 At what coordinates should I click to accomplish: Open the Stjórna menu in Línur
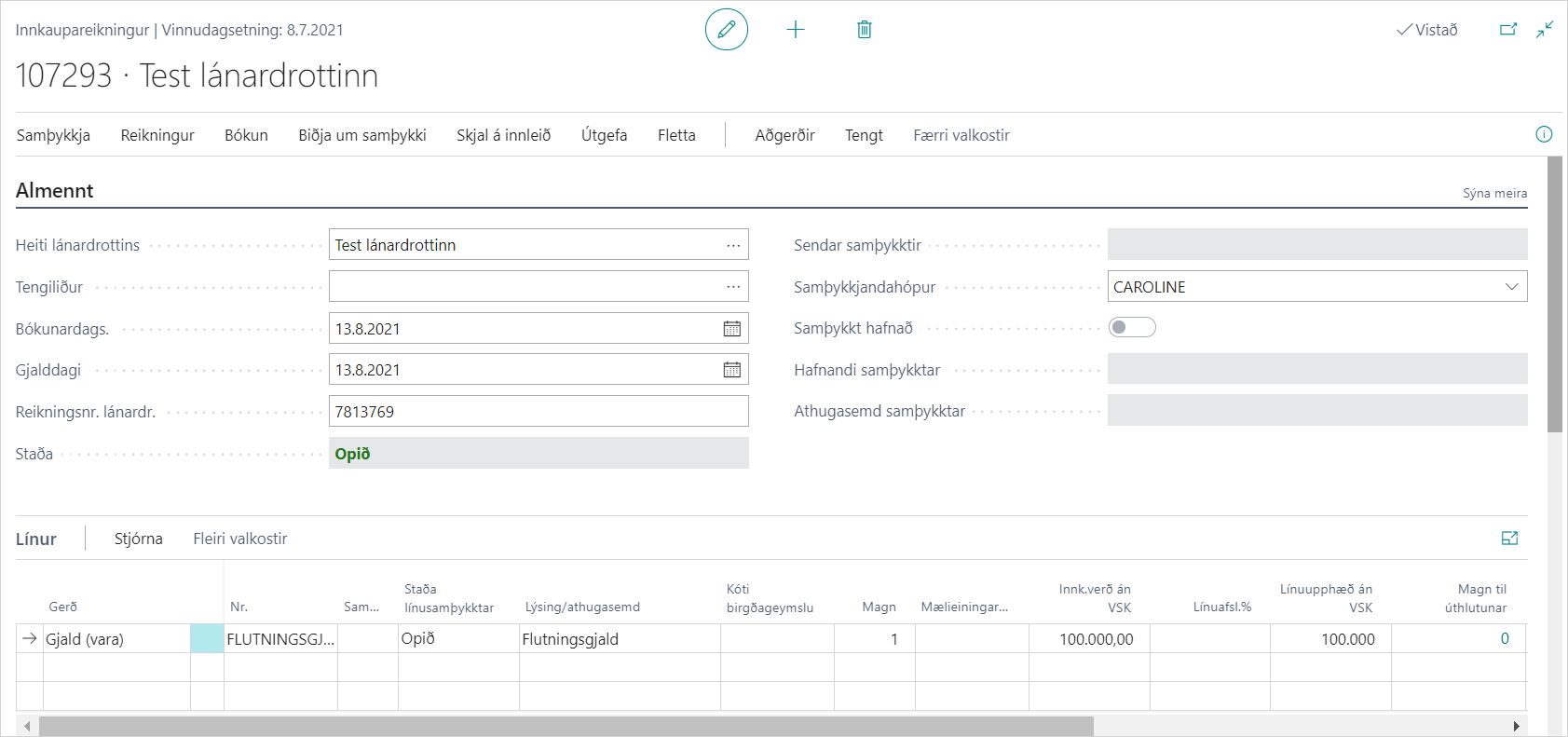pyautogui.click(x=138, y=539)
